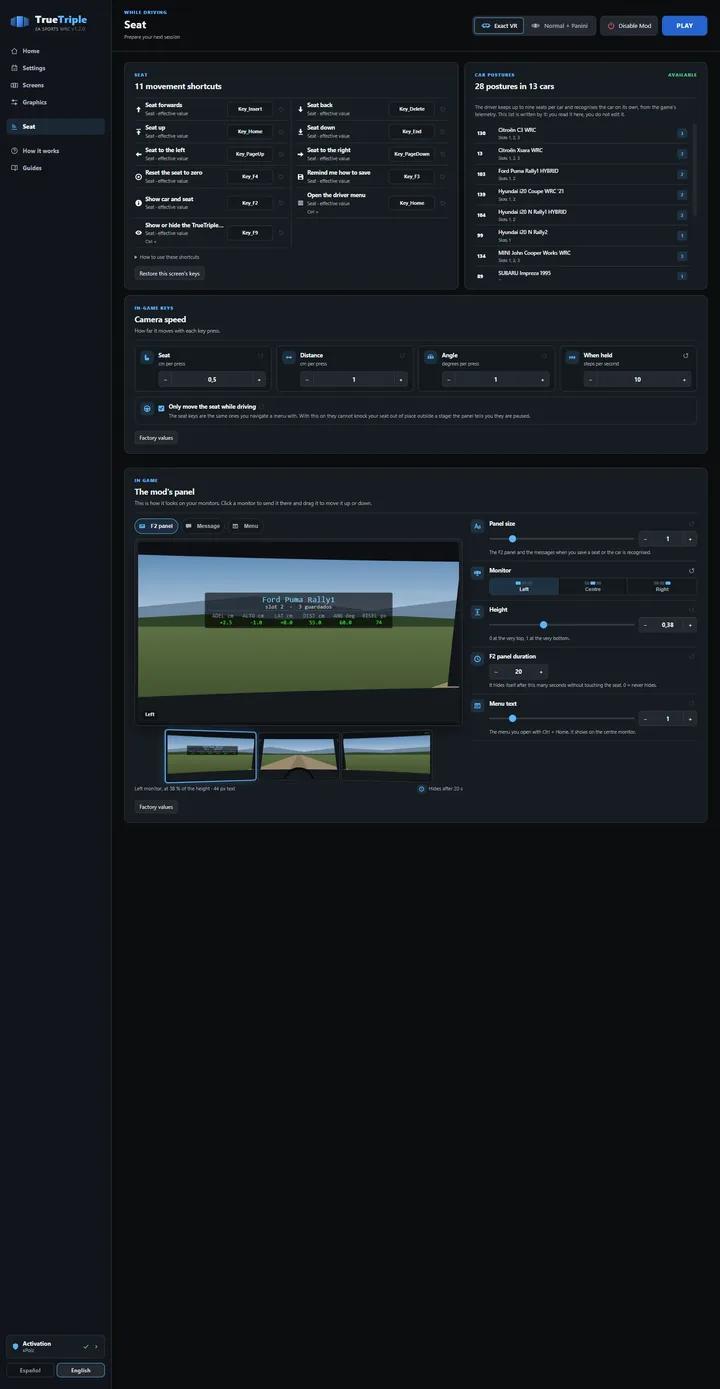
Task: Choose Left monitor option
Action: coord(523,586)
